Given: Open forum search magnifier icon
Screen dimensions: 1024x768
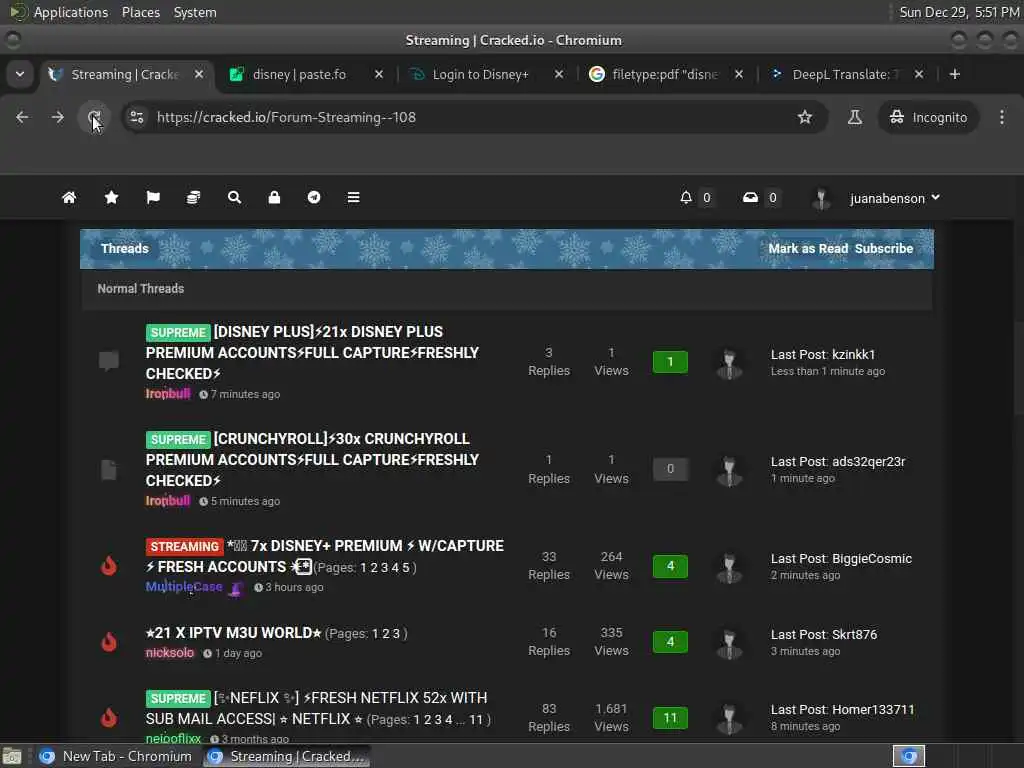Looking at the screenshot, I should 234,197.
